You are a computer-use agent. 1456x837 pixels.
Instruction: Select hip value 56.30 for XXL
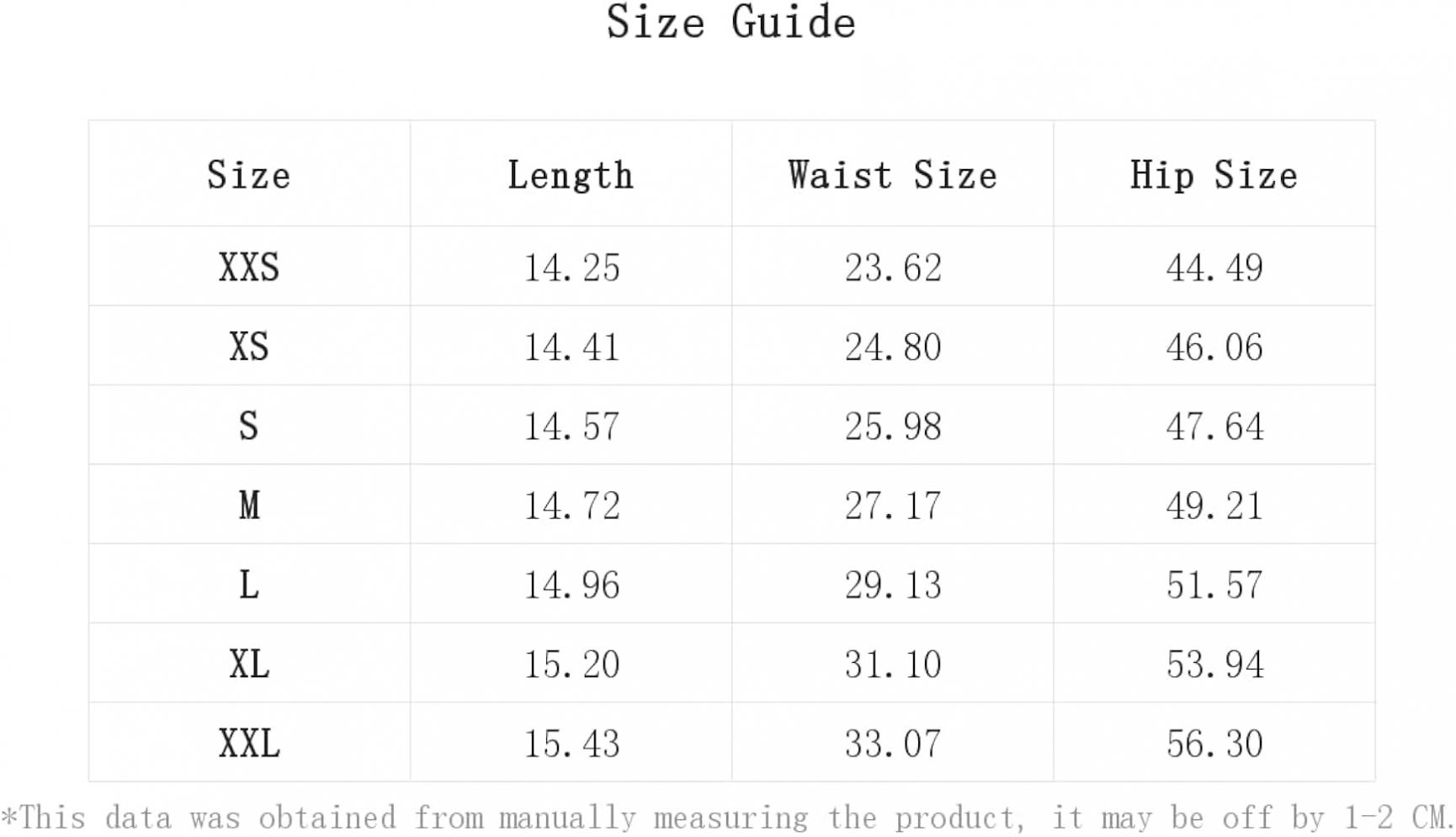1214,744
